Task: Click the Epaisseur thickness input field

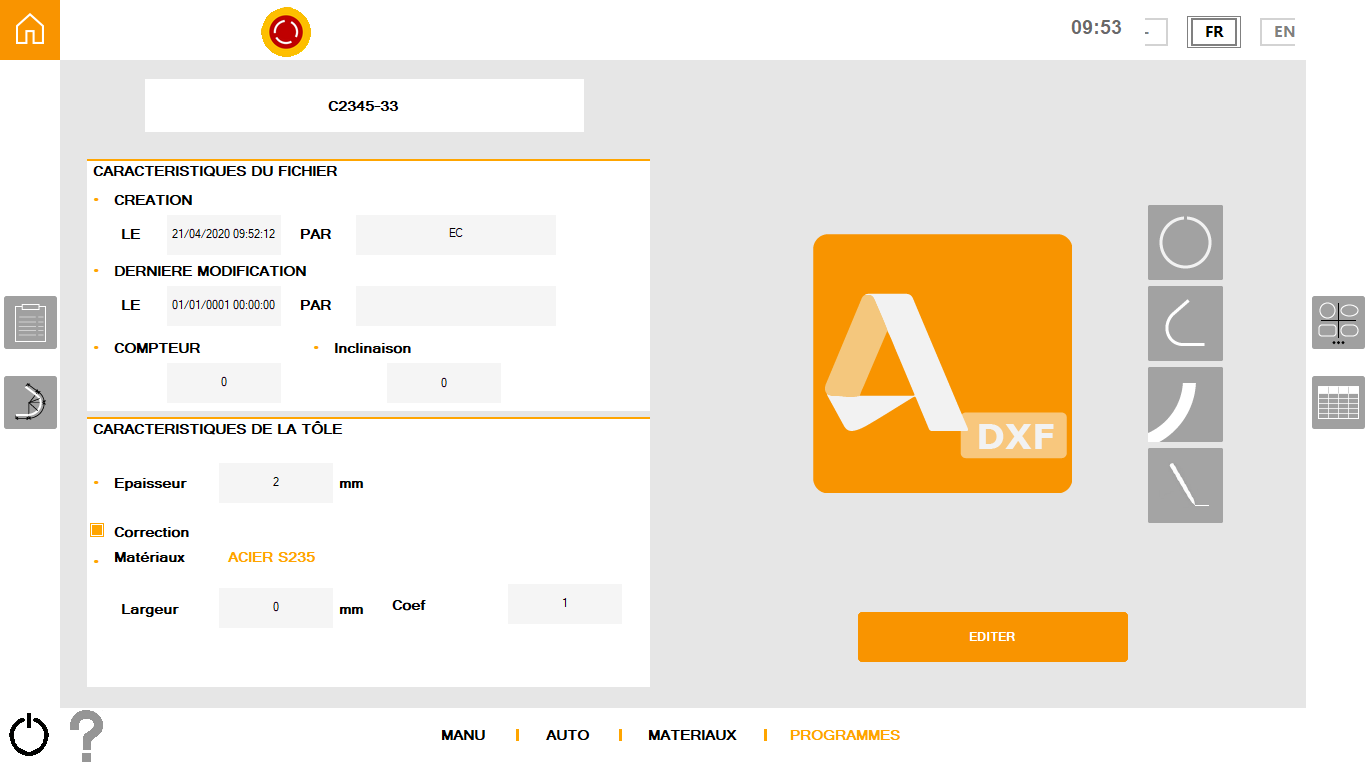Action: point(275,483)
